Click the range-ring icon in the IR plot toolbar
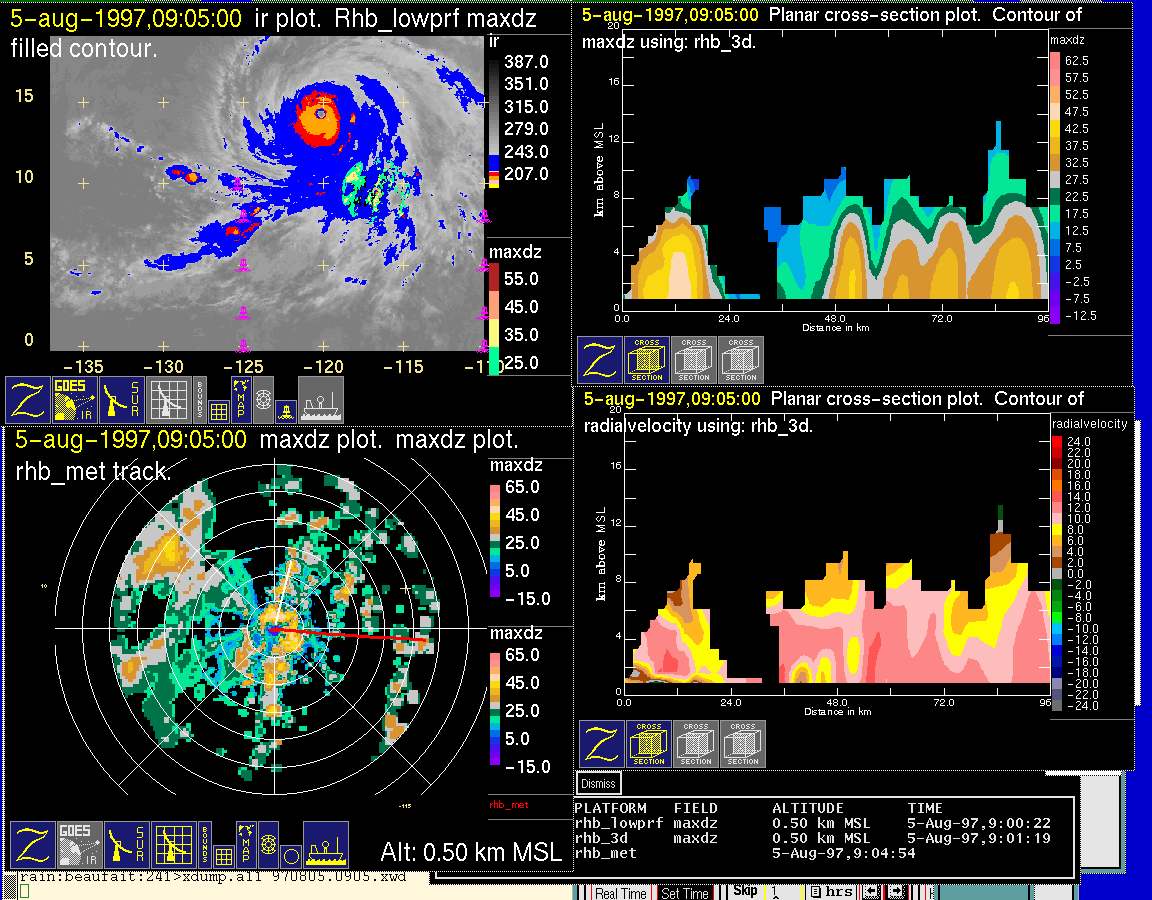Viewport: 1152px width, 900px height. [264, 400]
